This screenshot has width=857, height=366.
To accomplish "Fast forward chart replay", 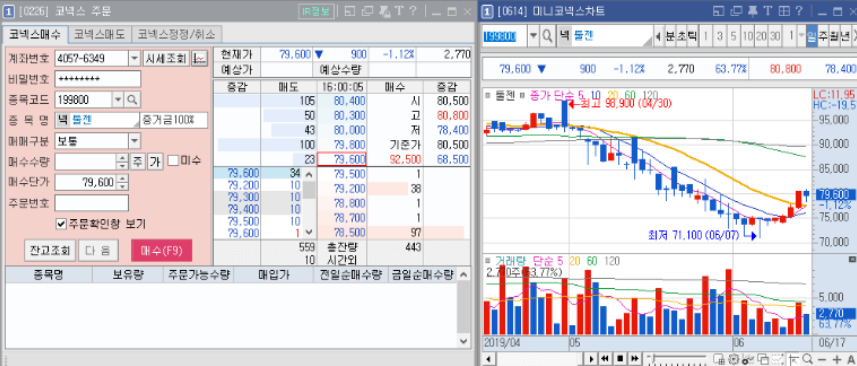I will click(635, 358).
